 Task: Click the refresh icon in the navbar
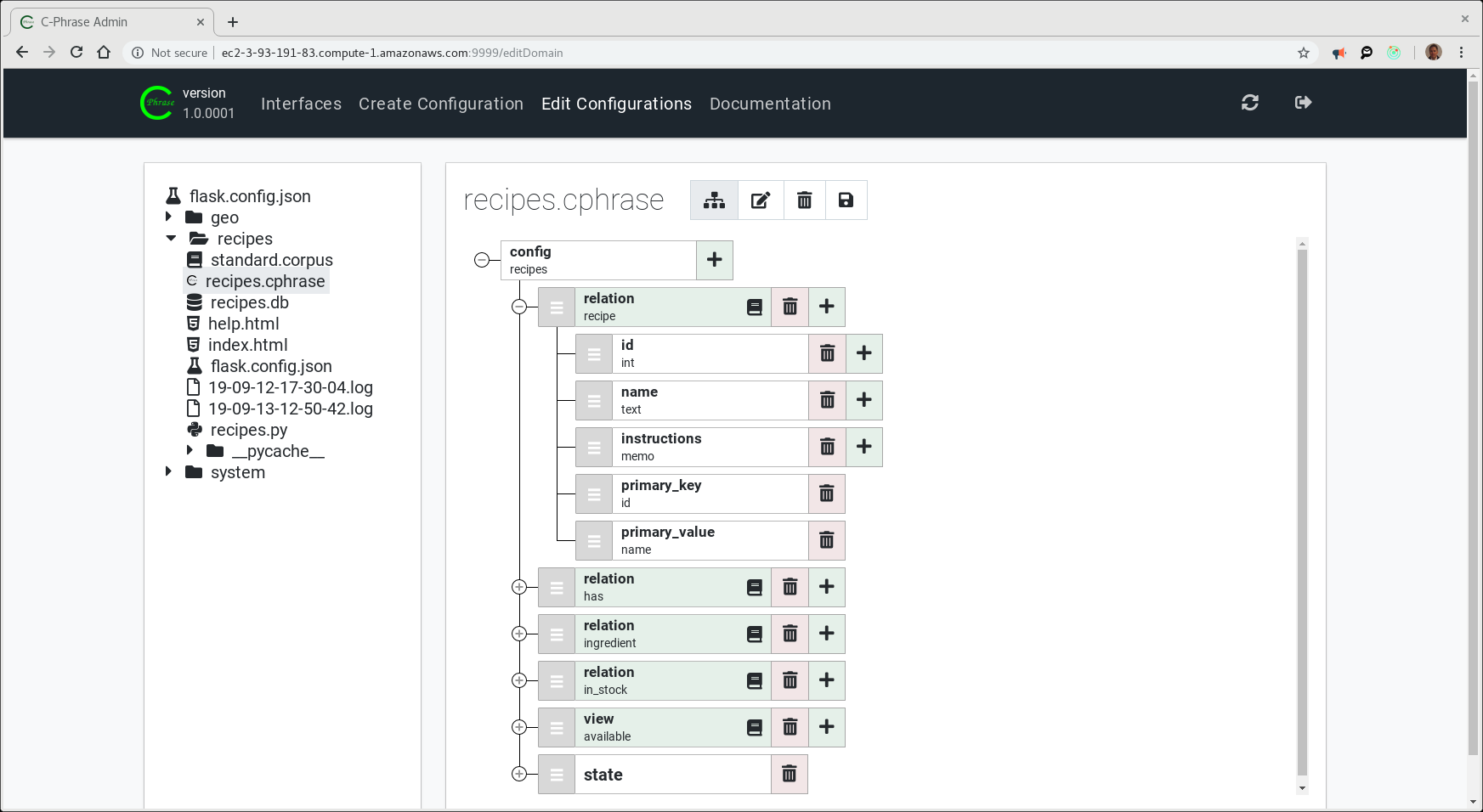1249,103
